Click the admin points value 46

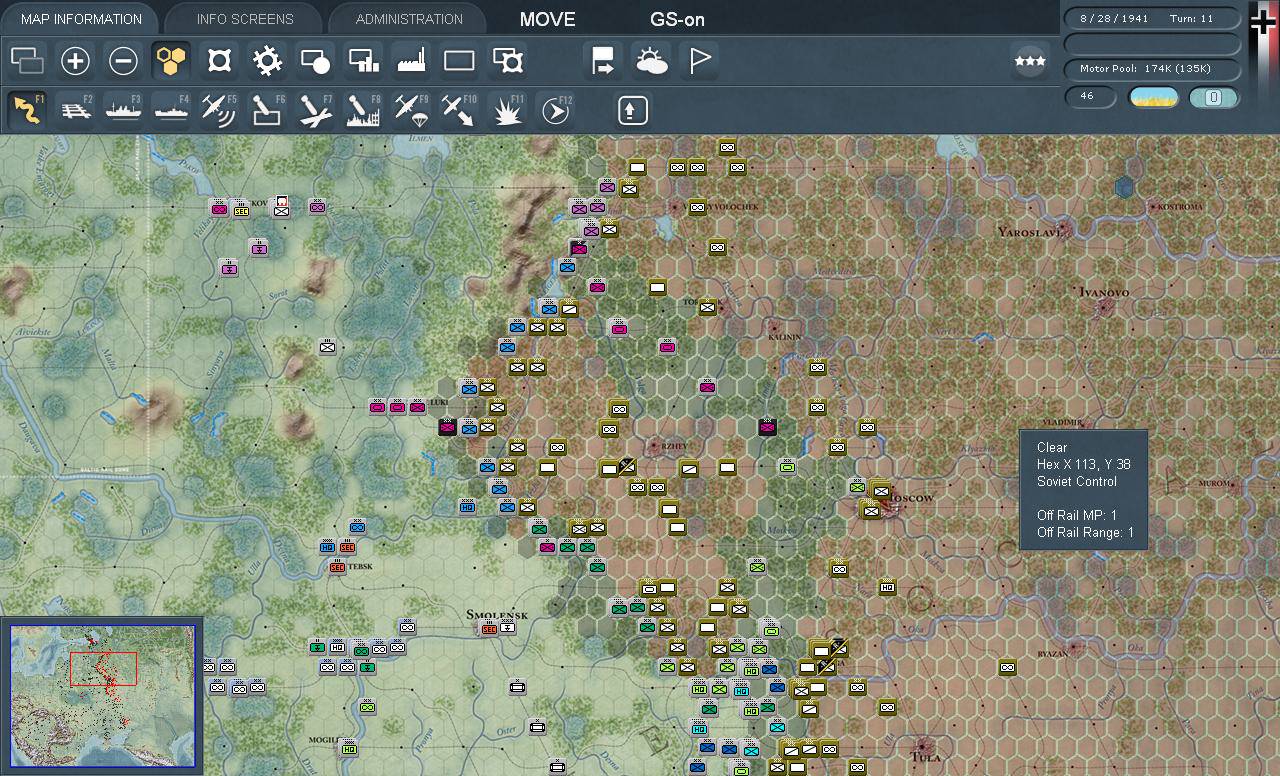[1088, 97]
